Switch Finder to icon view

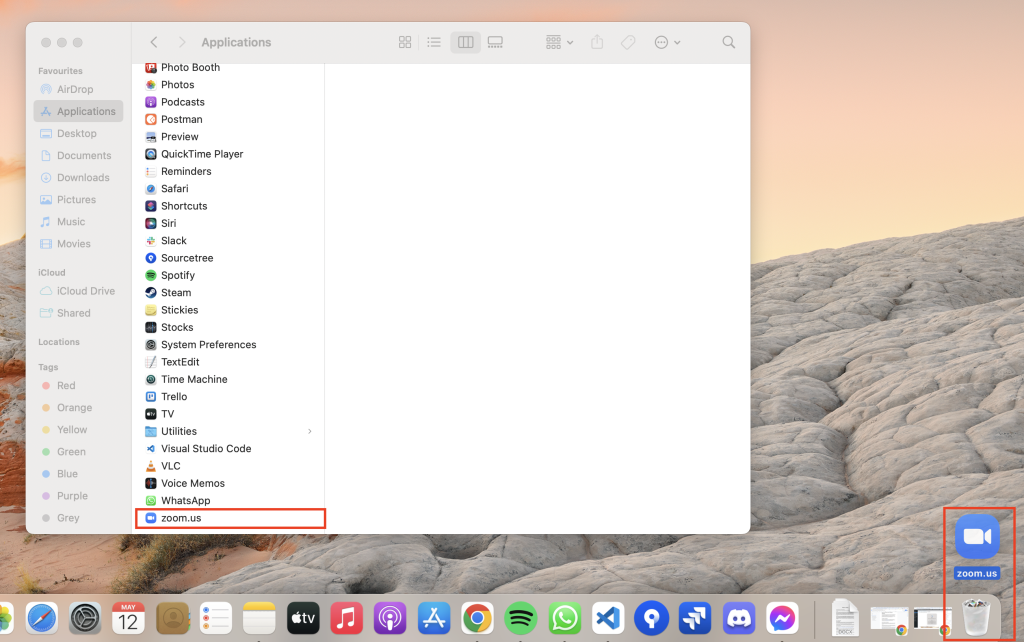[x=405, y=42]
